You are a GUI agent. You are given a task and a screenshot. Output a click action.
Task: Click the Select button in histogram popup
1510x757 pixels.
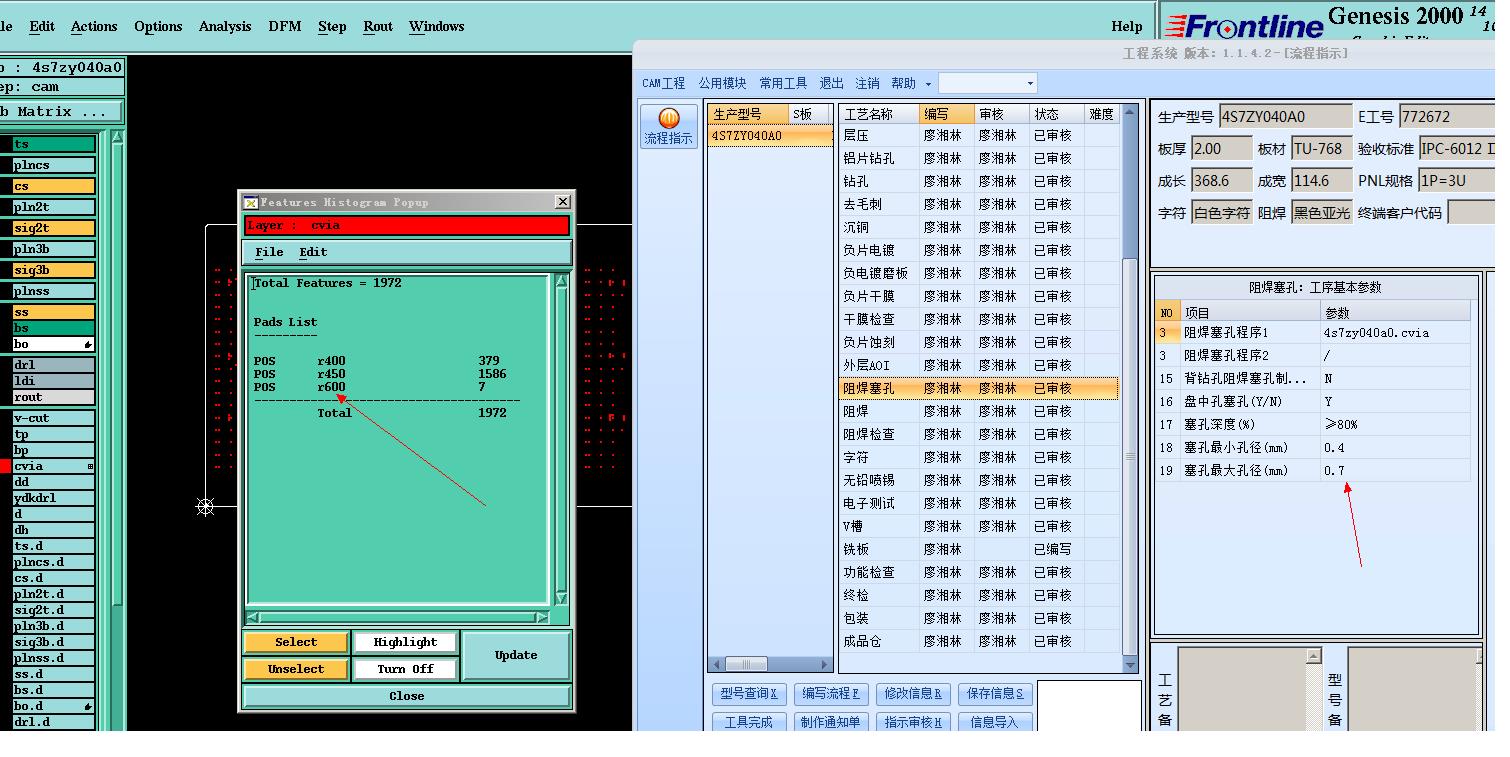tap(296, 642)
